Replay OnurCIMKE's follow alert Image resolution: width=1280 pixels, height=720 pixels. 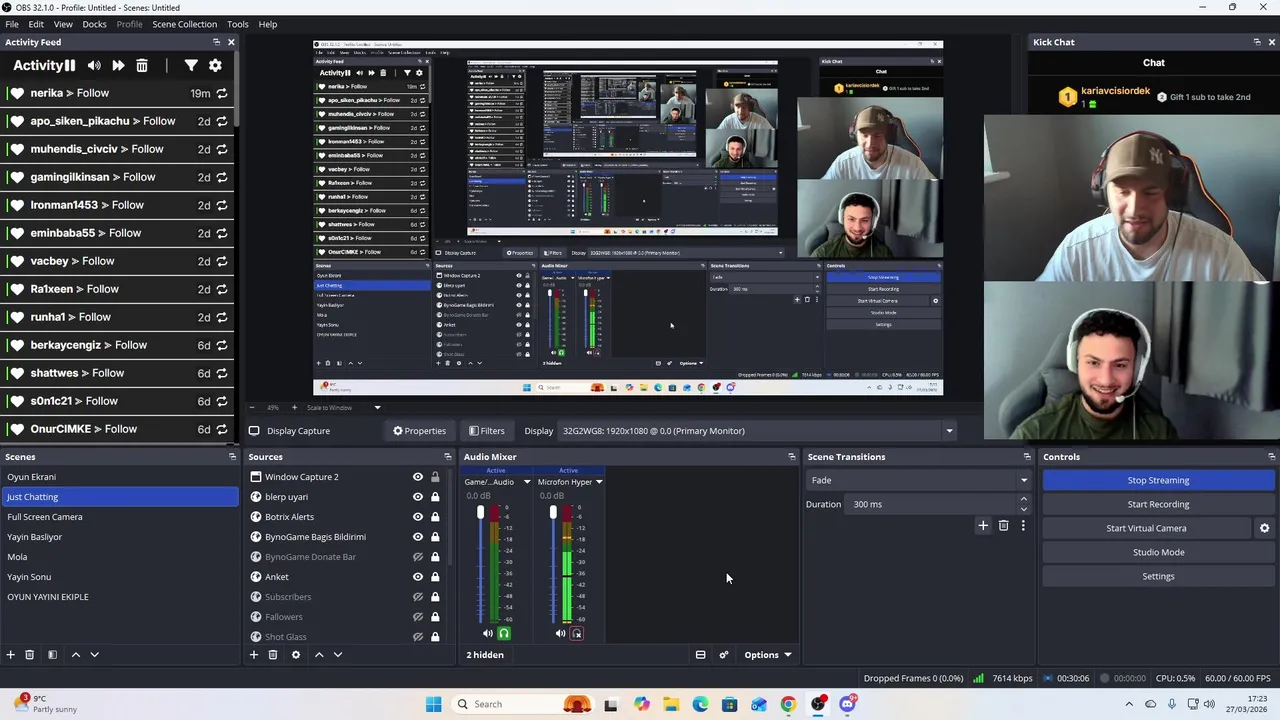(x=221, y=429)
